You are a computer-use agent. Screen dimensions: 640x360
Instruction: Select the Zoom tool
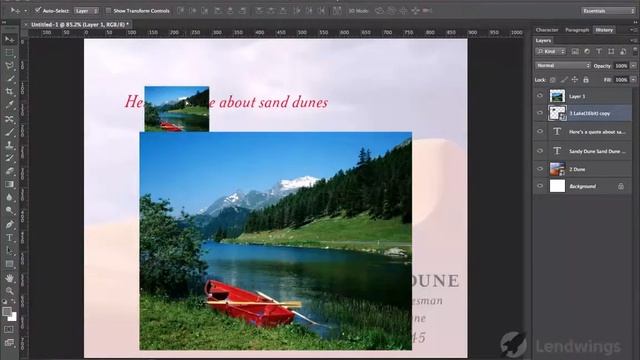pos(9,291)
